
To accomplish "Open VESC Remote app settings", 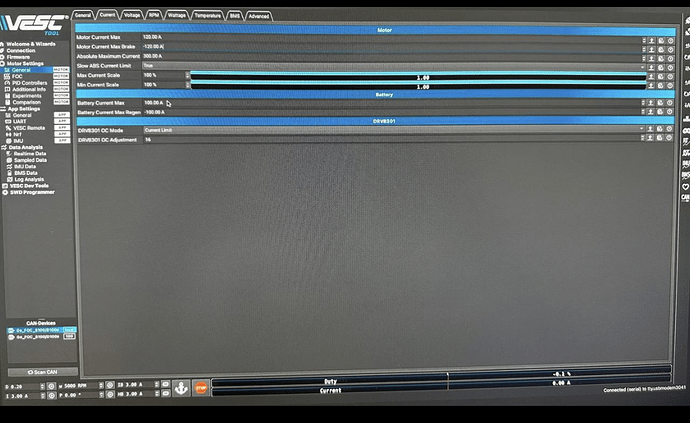I will tap(29, 128).
